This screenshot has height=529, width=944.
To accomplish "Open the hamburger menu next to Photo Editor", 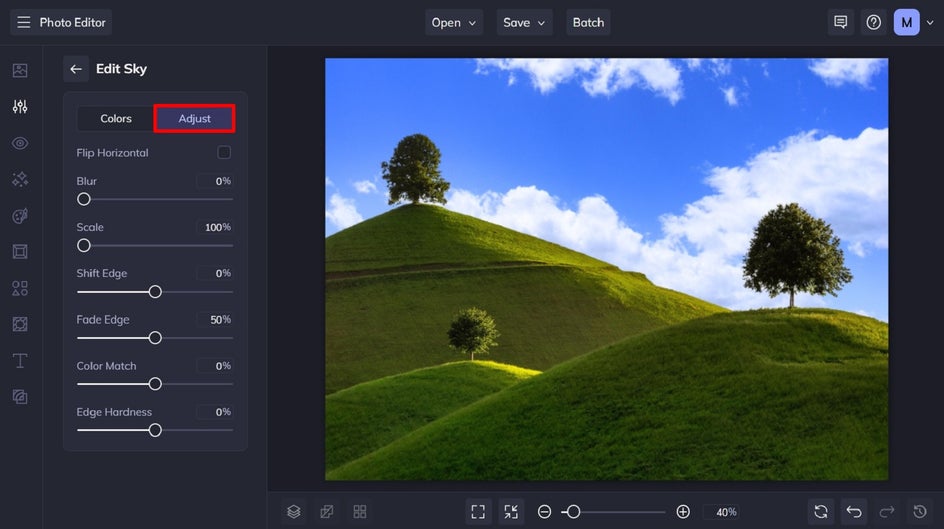I will 23,22.
